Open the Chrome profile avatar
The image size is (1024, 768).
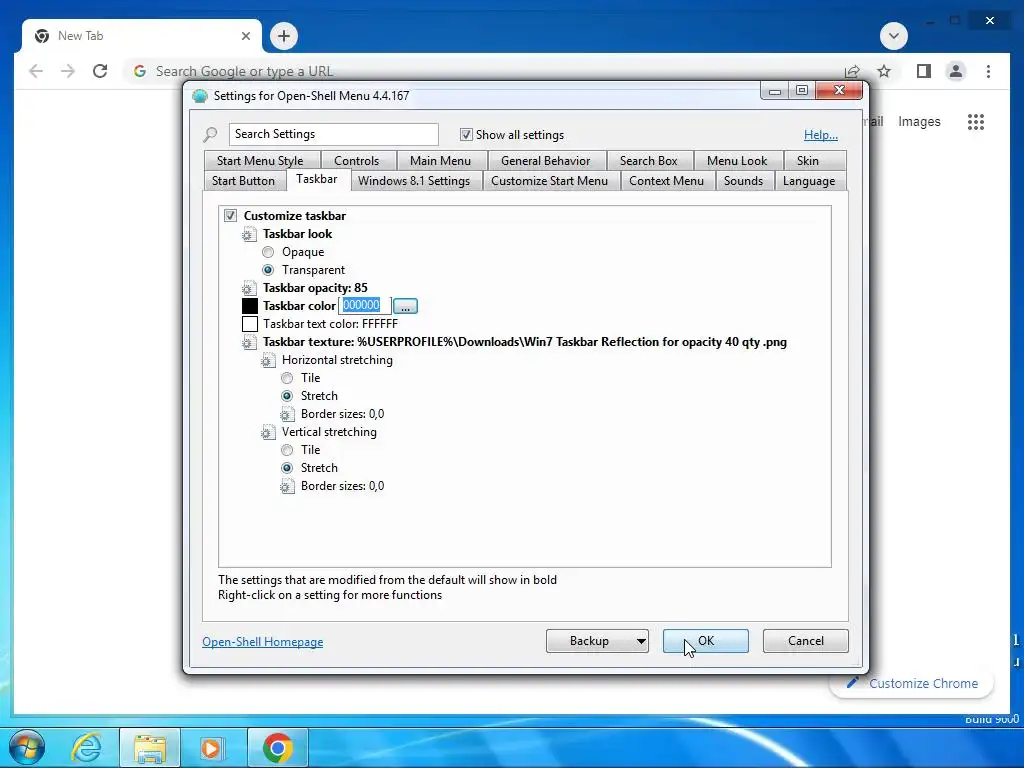956,71
